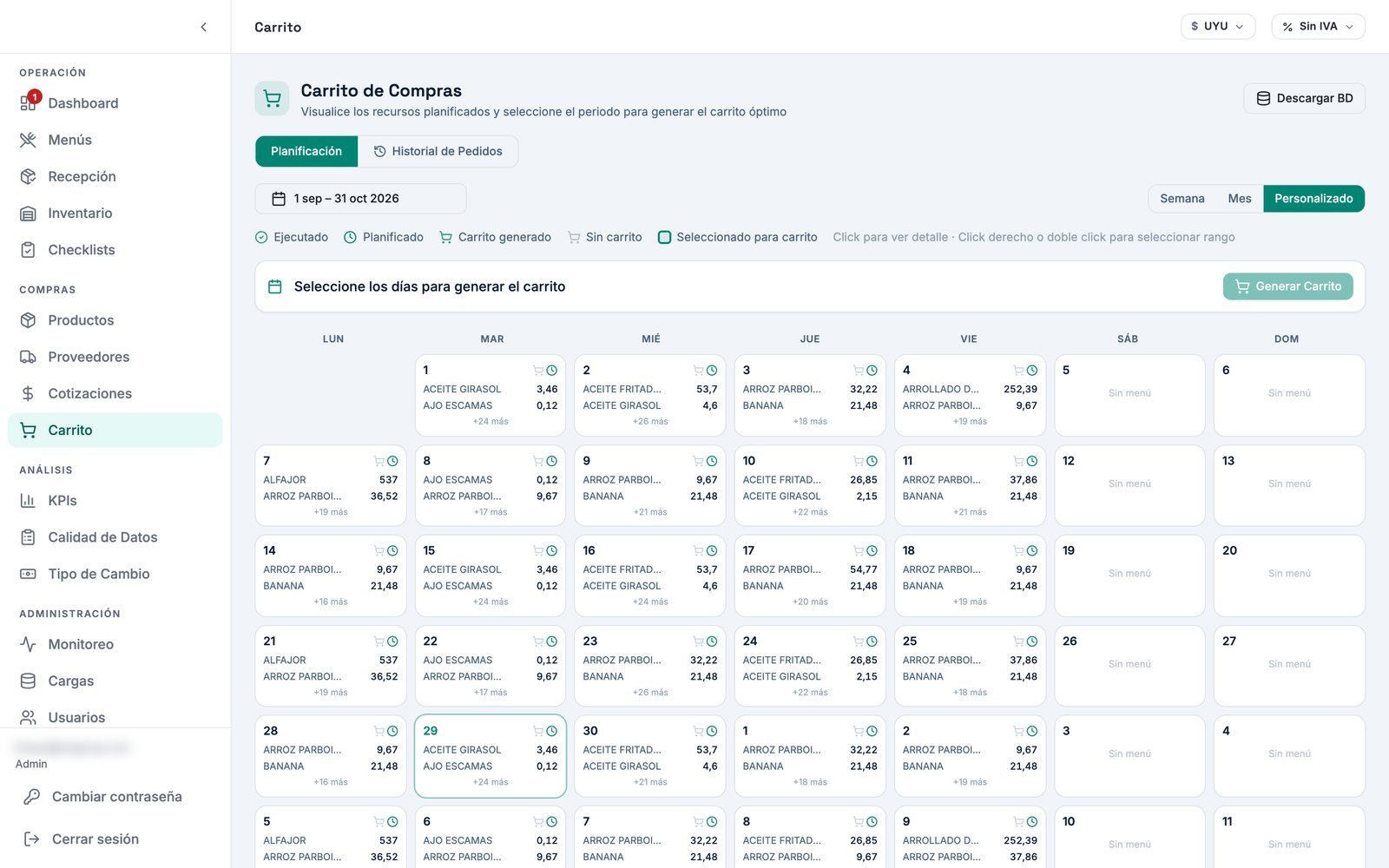The image size is (1389, 868).
Task: Click the cart icon on day 16 card
Action: [x=698, y=551]
